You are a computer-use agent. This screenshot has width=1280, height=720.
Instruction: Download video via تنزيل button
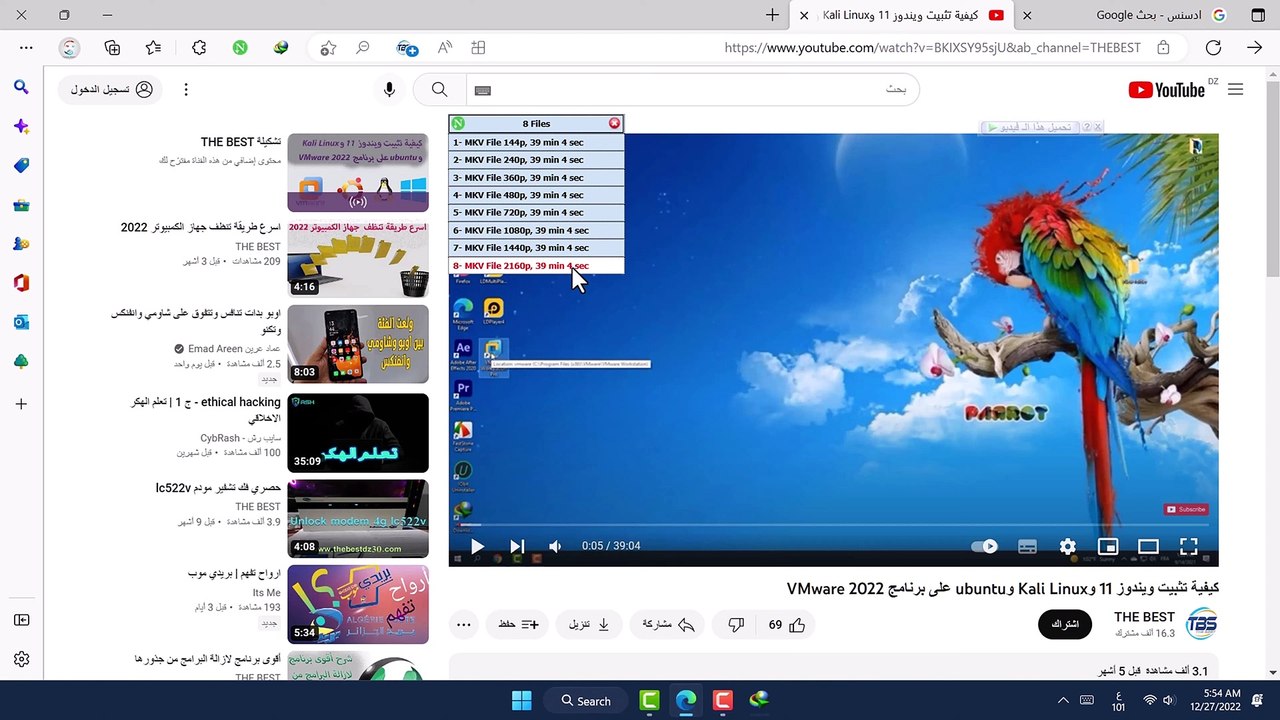(589, 625)
